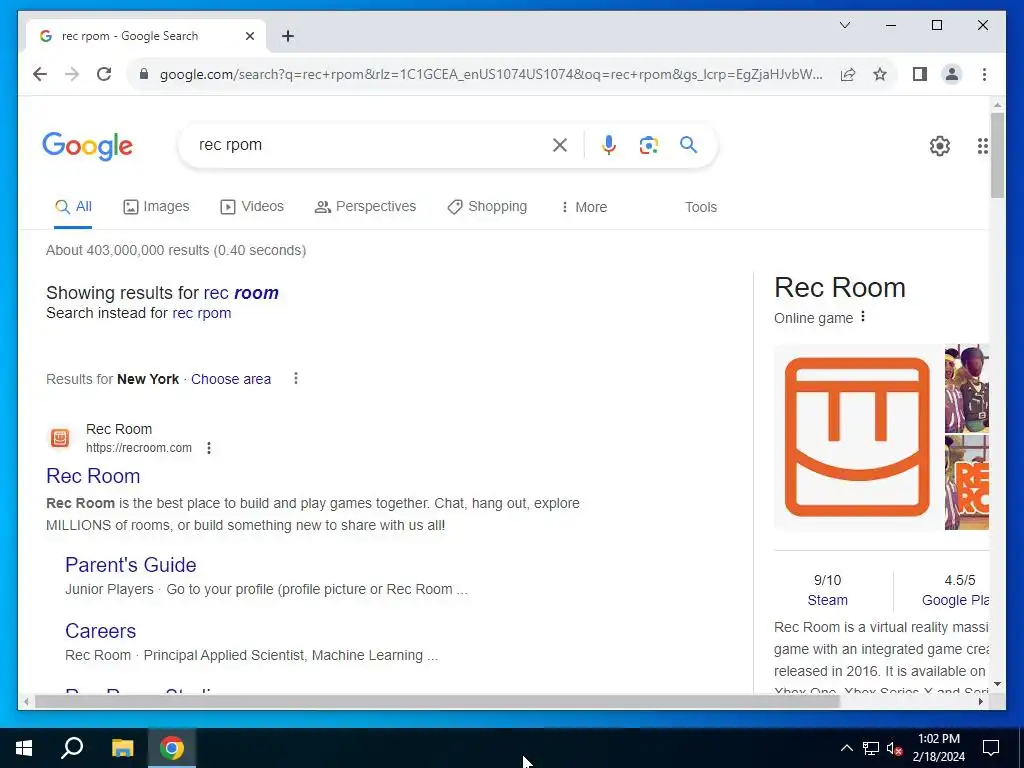Open the Rec Room orange logo image
1024x768 pixels.
click(857, 437)
